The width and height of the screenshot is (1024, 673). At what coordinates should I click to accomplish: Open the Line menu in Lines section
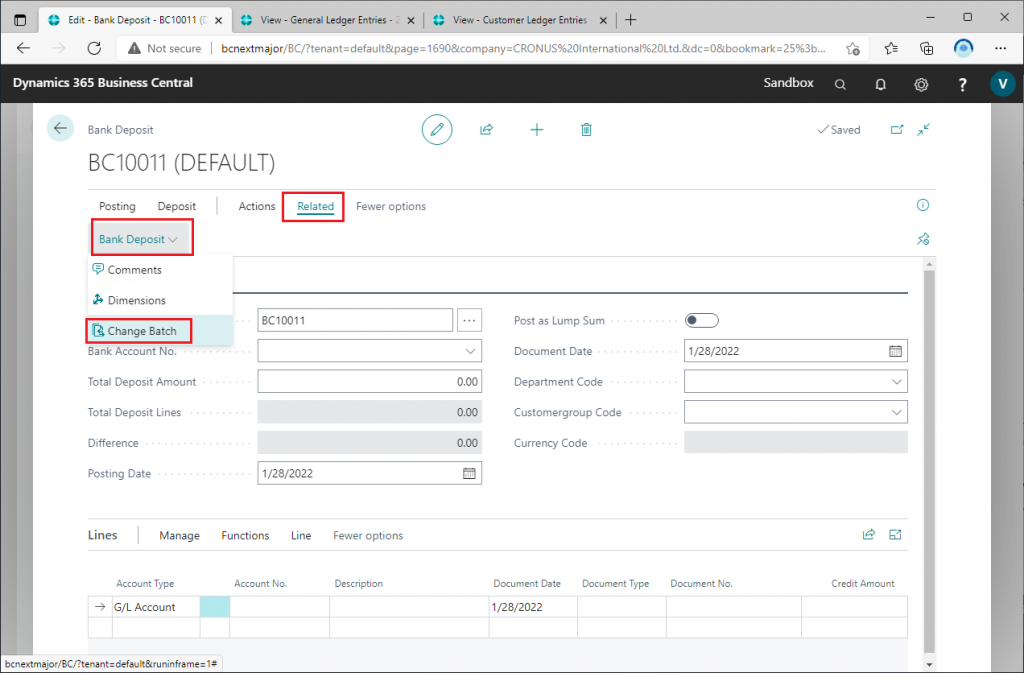pyautogui.click(x=301, y=535)
